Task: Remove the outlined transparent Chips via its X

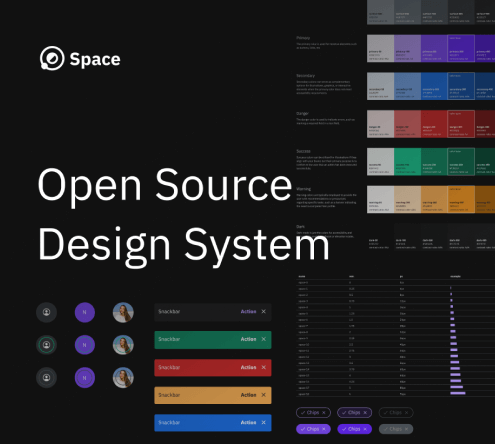Action: pyautogui.click(x=324, y=413)
